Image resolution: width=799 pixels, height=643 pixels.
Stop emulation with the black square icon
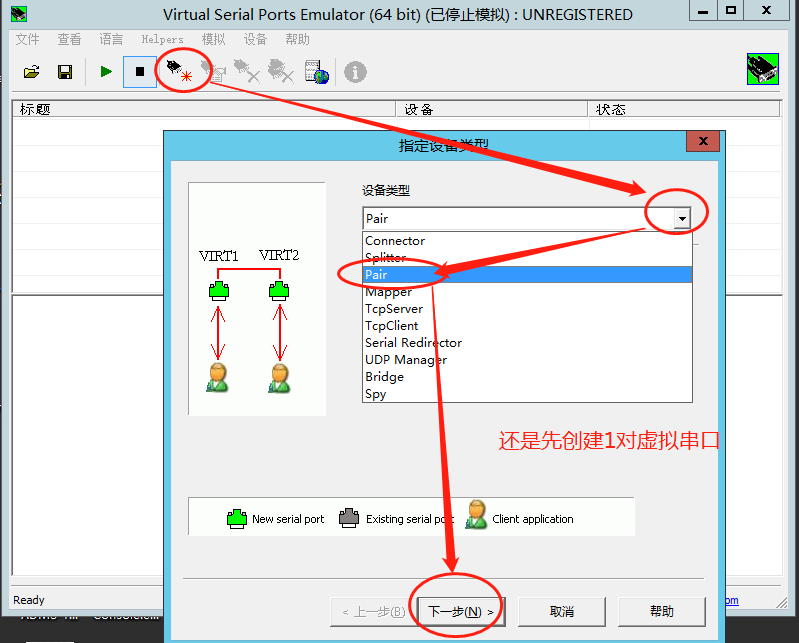(140, 72)
